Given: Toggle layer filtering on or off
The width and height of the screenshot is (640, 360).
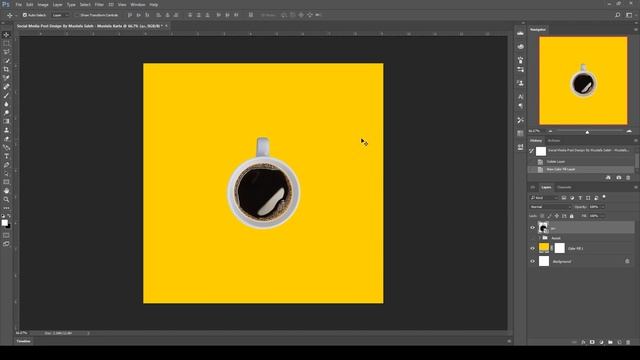Looking at the screenshot, I should 604,197.
